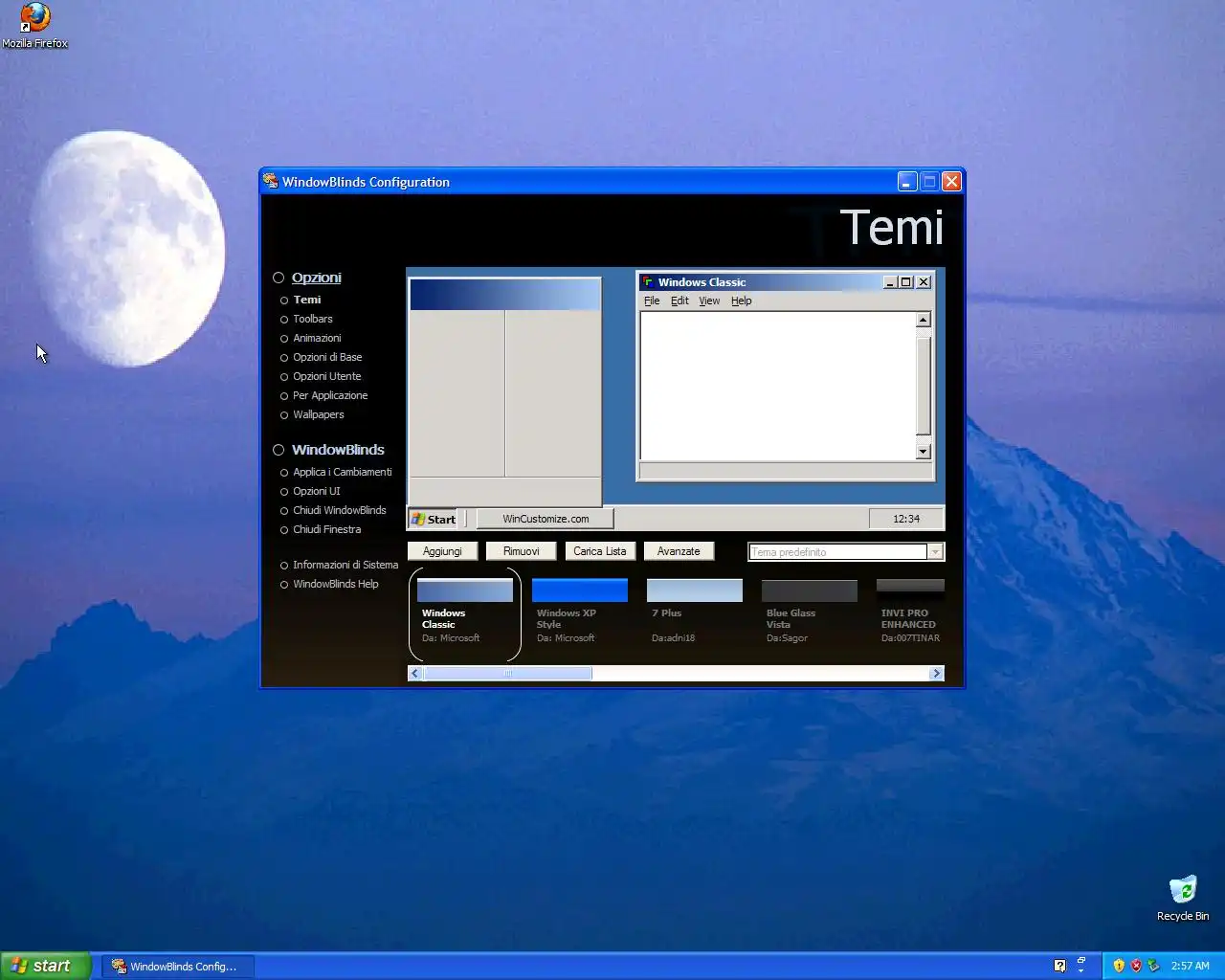
Task: Click the Rimuovi button
Action: coord(522,551)
